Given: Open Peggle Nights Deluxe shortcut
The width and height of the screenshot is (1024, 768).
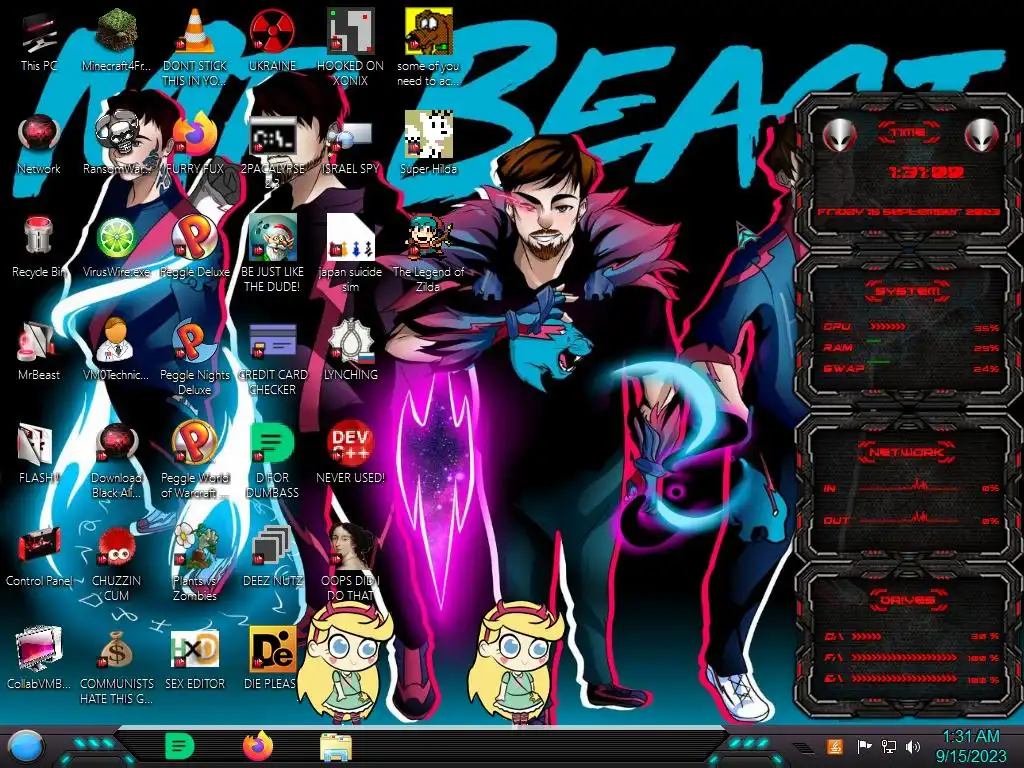Looking at the screenshot, I should [195, 358].
